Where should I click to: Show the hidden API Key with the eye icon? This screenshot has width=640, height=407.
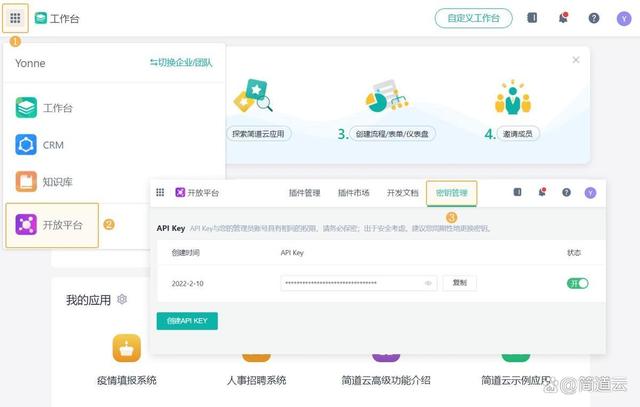point(428,283)
